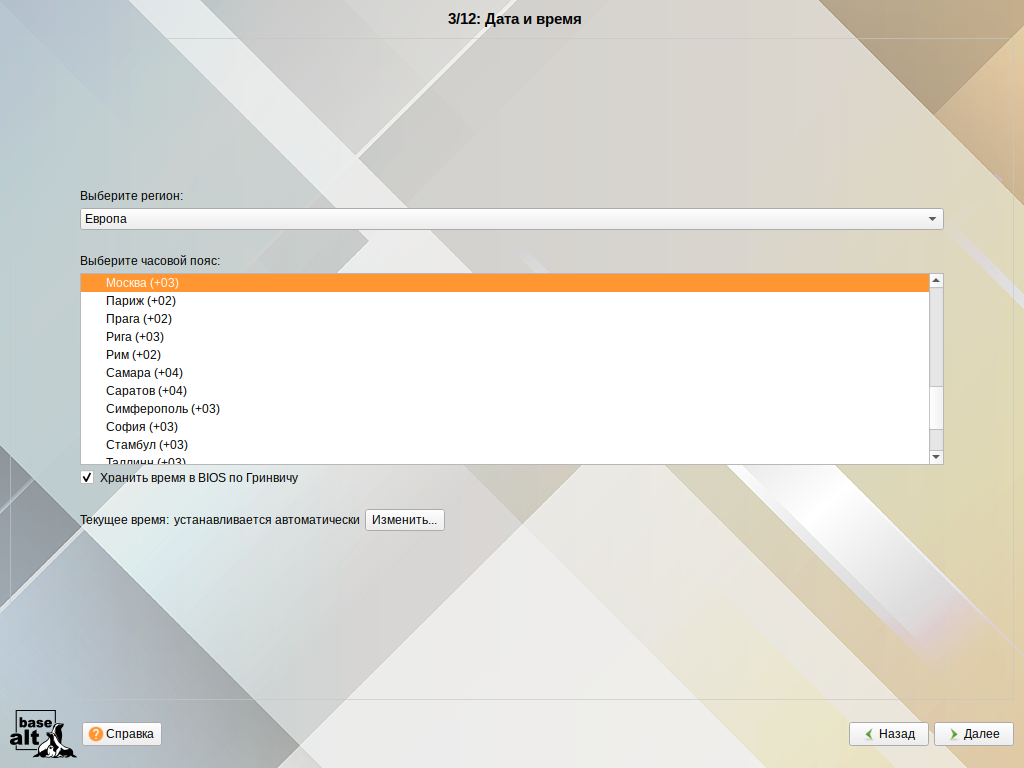Click the help icon on Справка button
1024x768 pixels.
(x=96, y=734)
